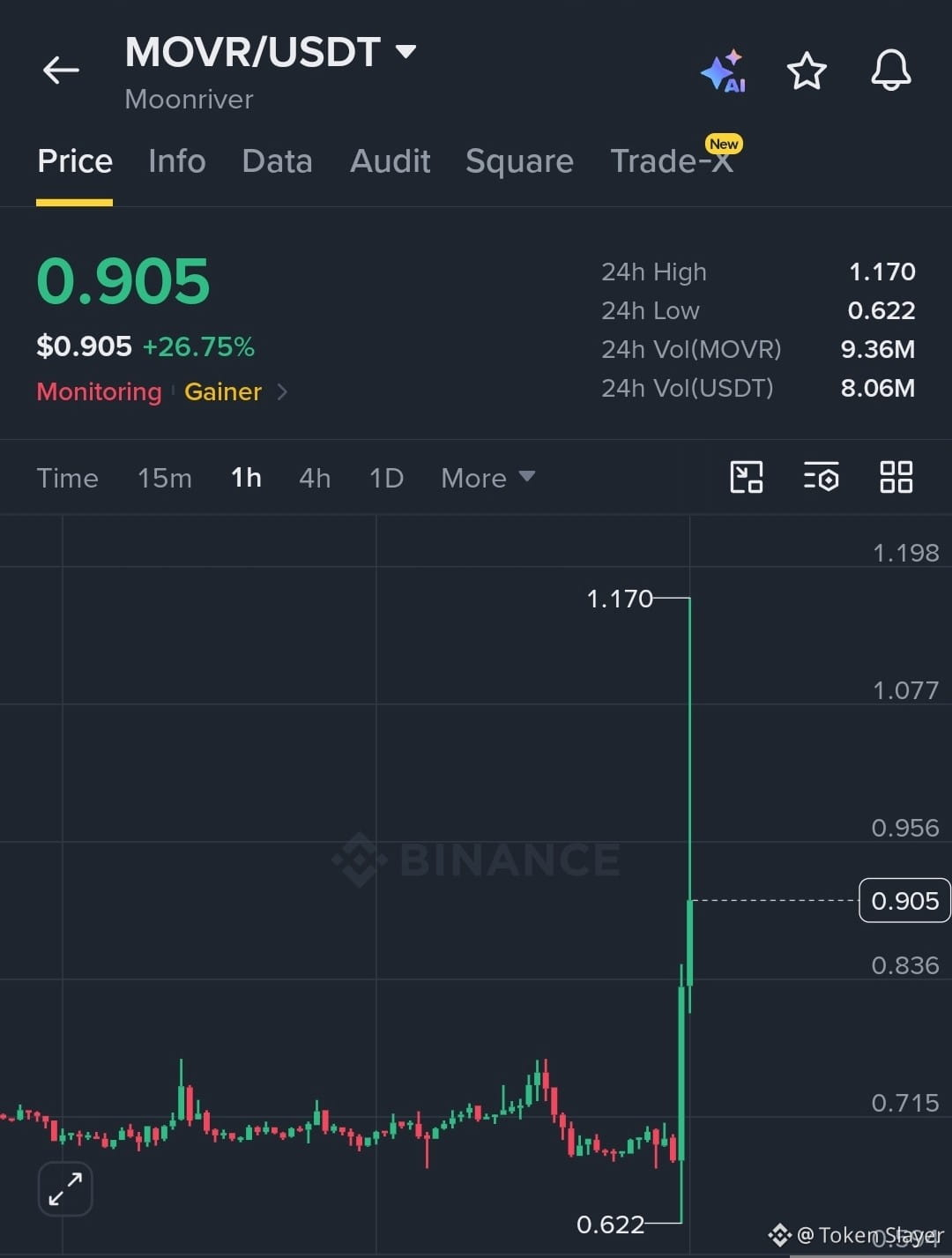Open price alert bell icon

point(891,71)
